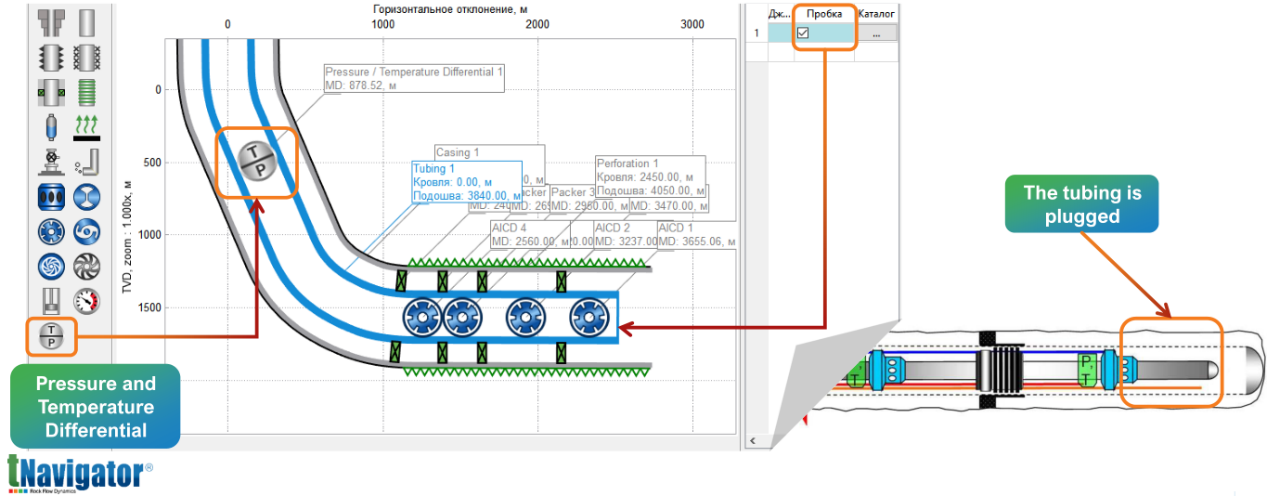Select the gray fan-blade device tool
The width and height of the screenshot is (1267, 496).
pos(88,266)
